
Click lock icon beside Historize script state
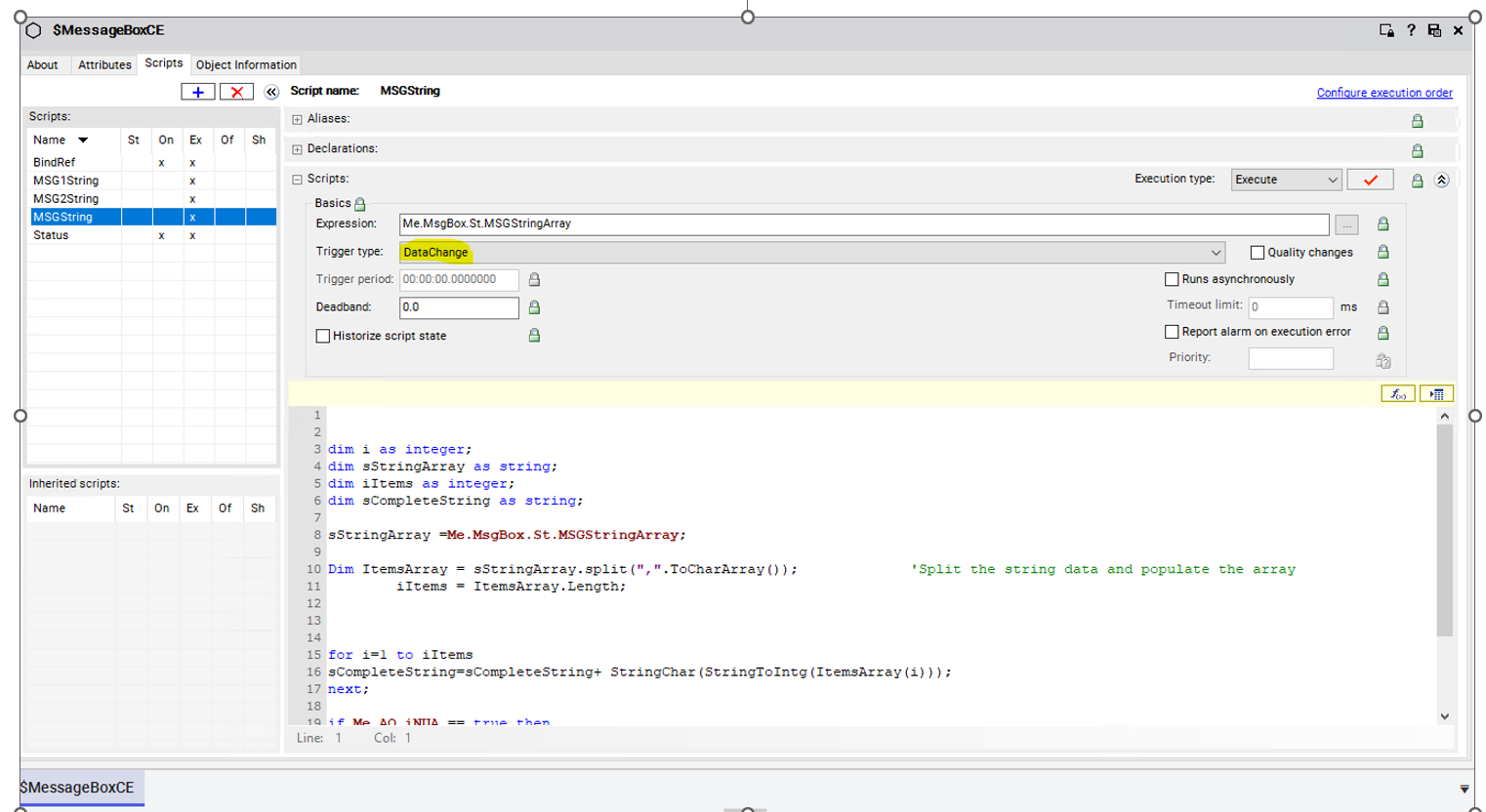pyautogui.click(x=534, y=335)
